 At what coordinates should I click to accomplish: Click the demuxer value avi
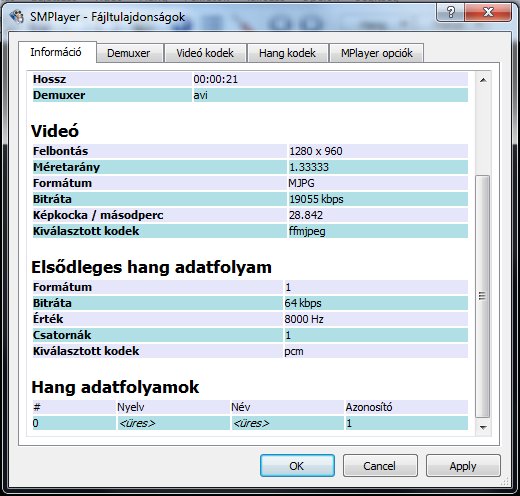201,95
